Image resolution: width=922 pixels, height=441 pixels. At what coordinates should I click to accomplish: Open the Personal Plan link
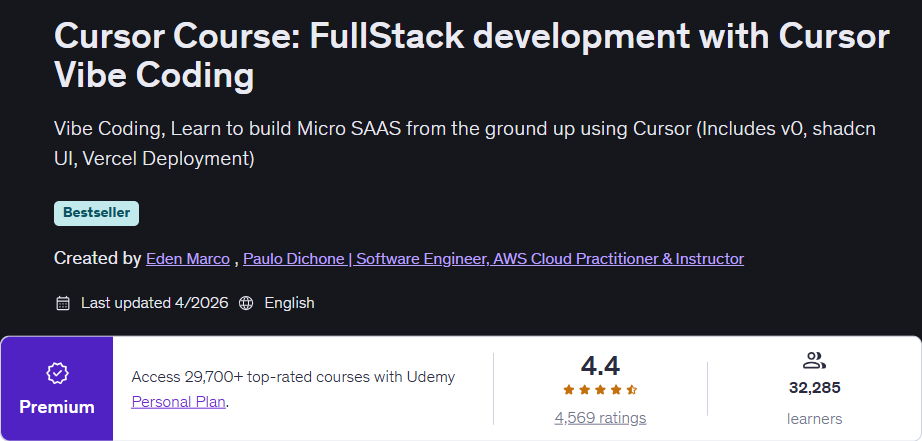pyautogui.click(x=178, y=402)
